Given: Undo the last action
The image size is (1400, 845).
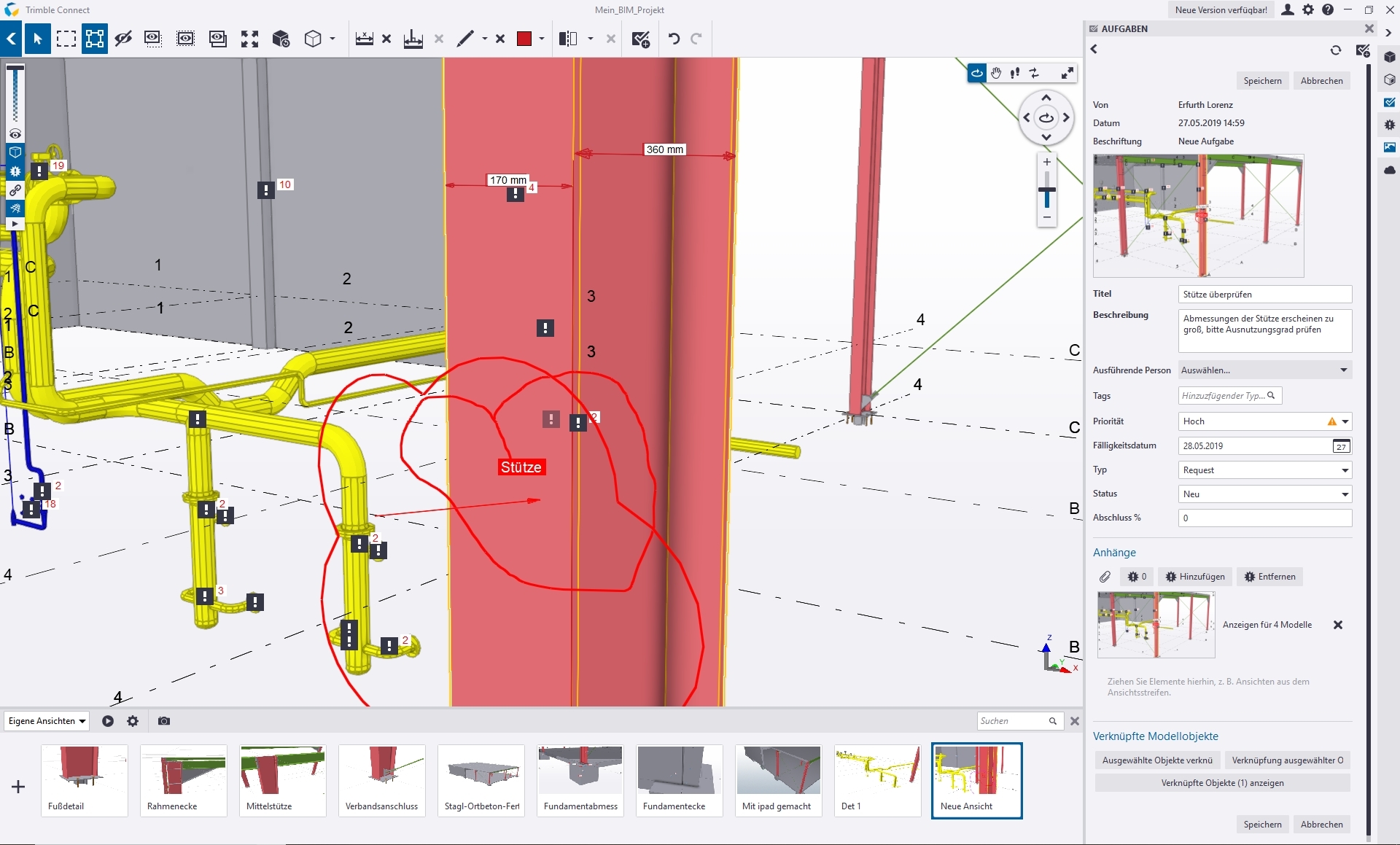Looking at the screenshot, I should [x=674, y=39].
